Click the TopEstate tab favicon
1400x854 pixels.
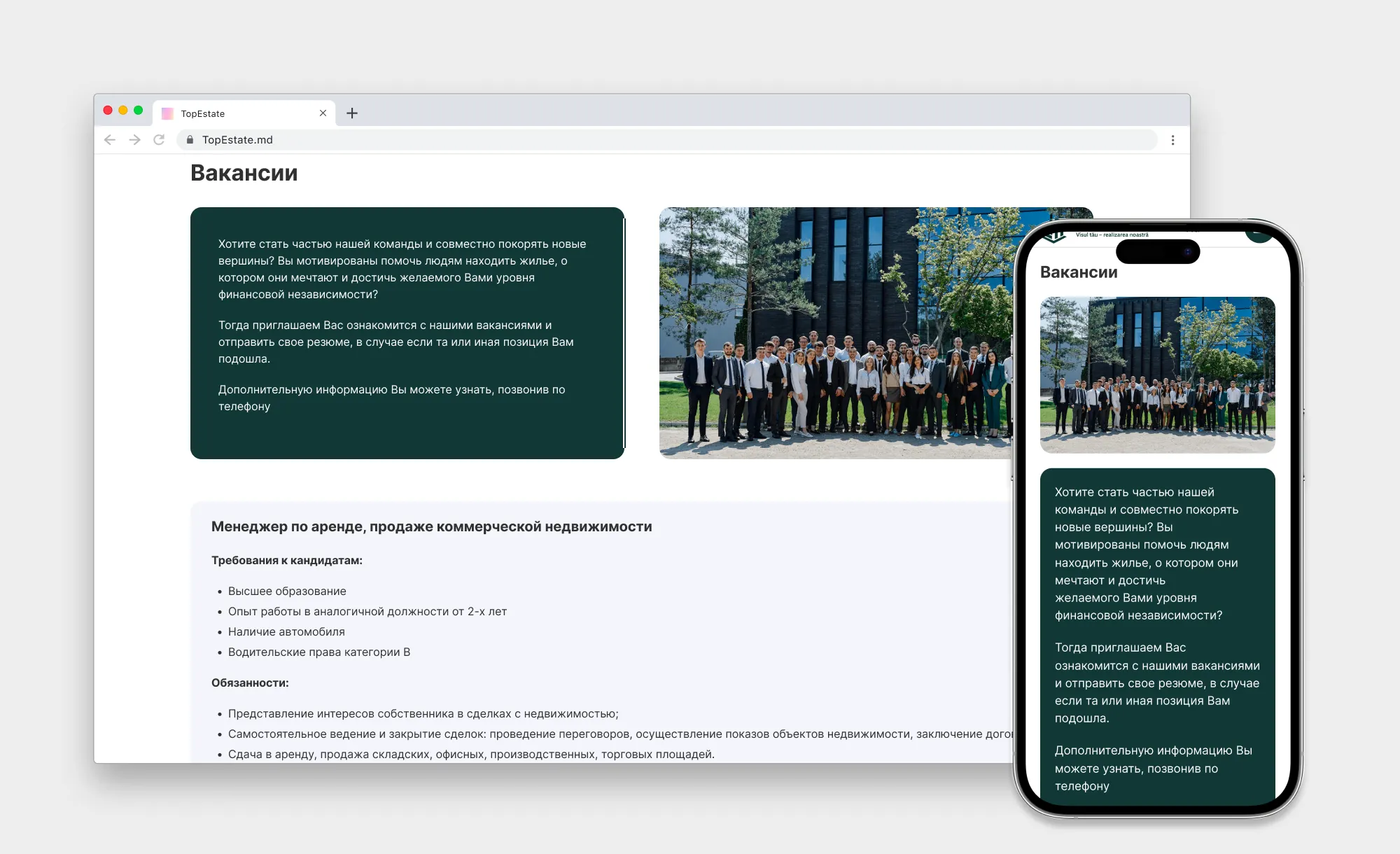click(167, 113)
